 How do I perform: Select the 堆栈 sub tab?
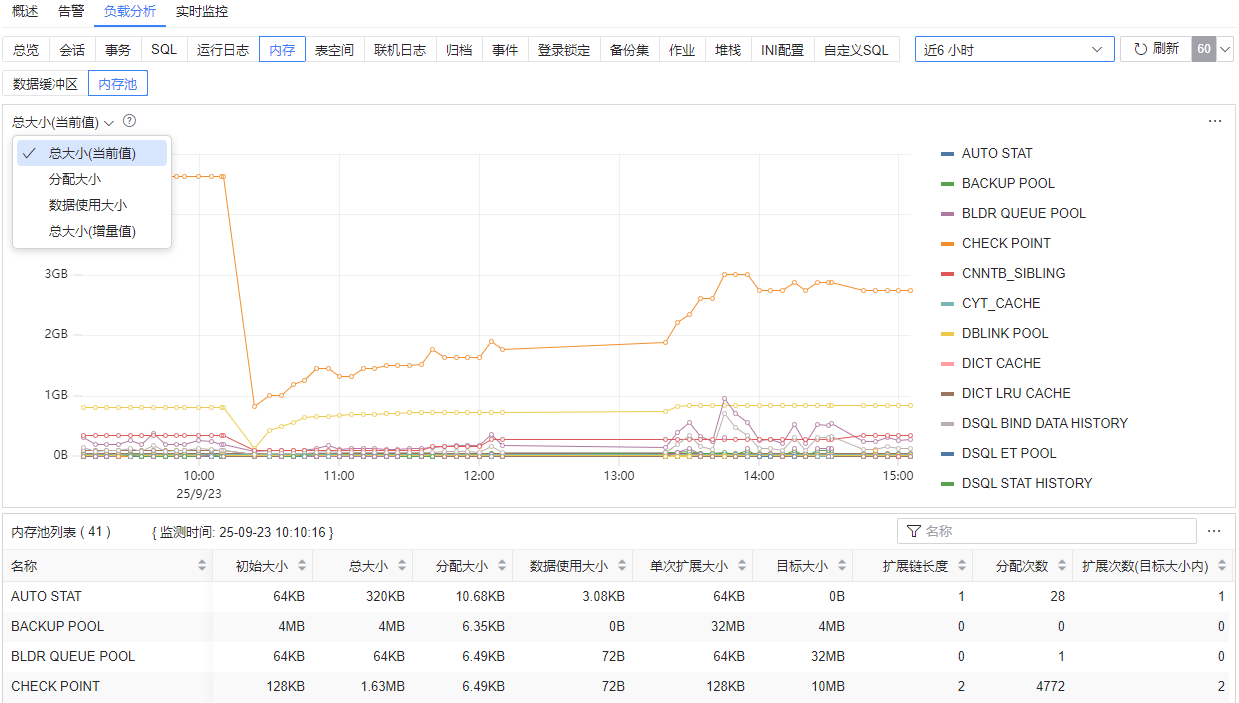click(x=728, y=50)
